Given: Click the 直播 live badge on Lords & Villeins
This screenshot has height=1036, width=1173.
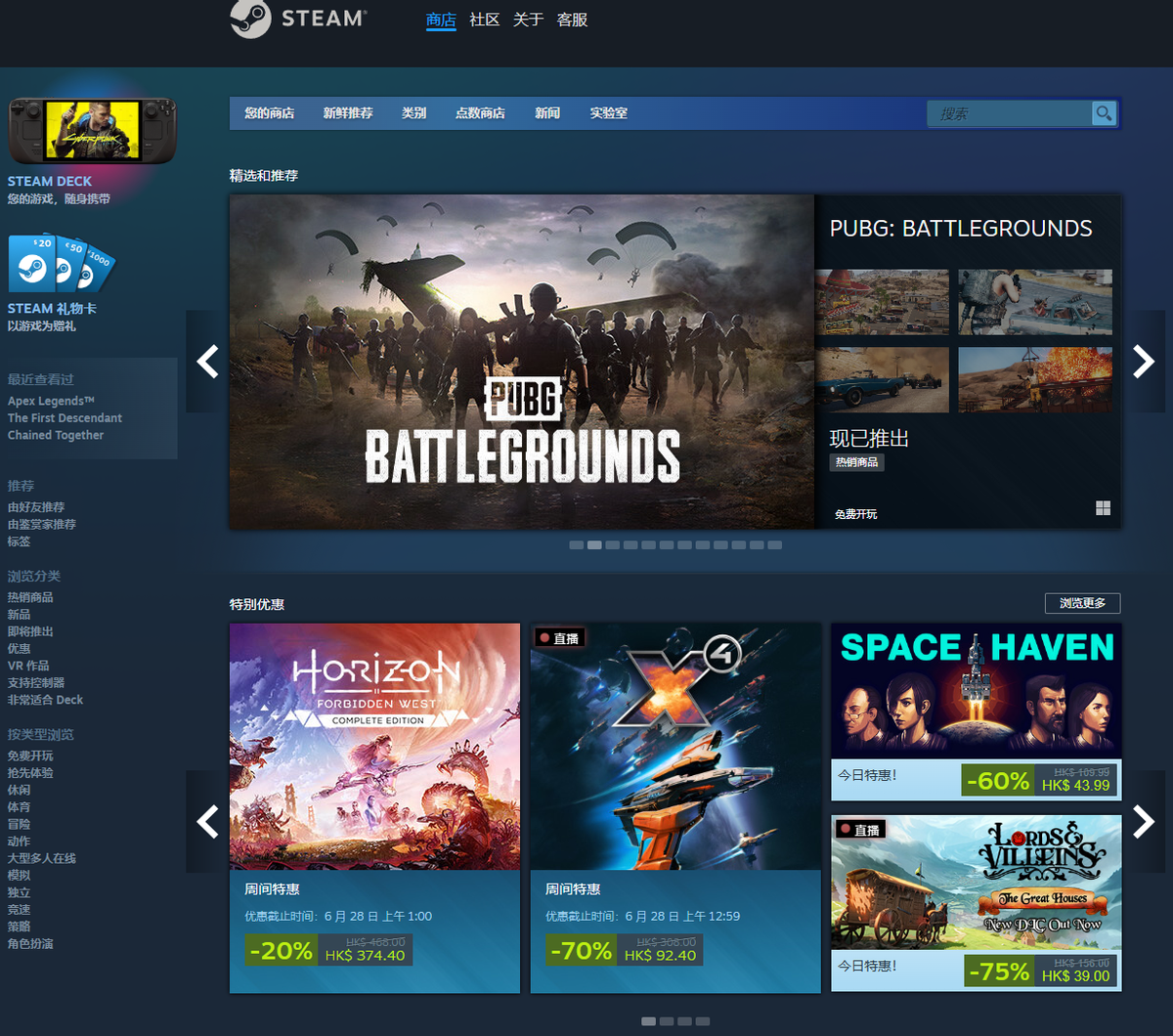Looking at the screenshot, I should [x=859, y=828].
